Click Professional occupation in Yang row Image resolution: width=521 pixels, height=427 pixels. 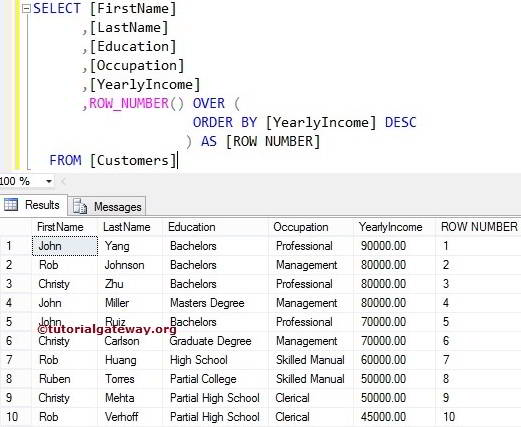[x=311, y=246]
